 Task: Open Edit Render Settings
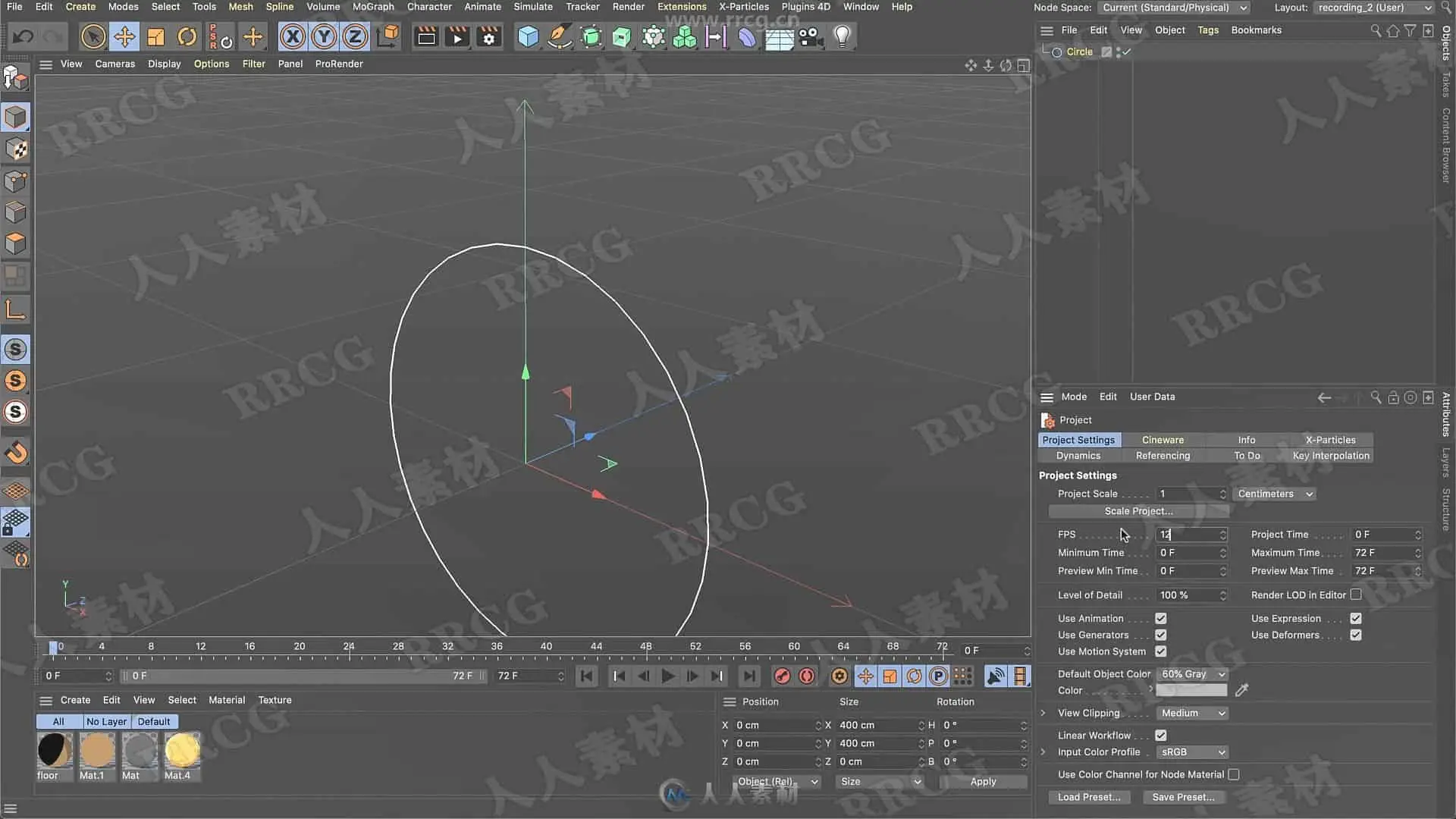tap(489, 36)
